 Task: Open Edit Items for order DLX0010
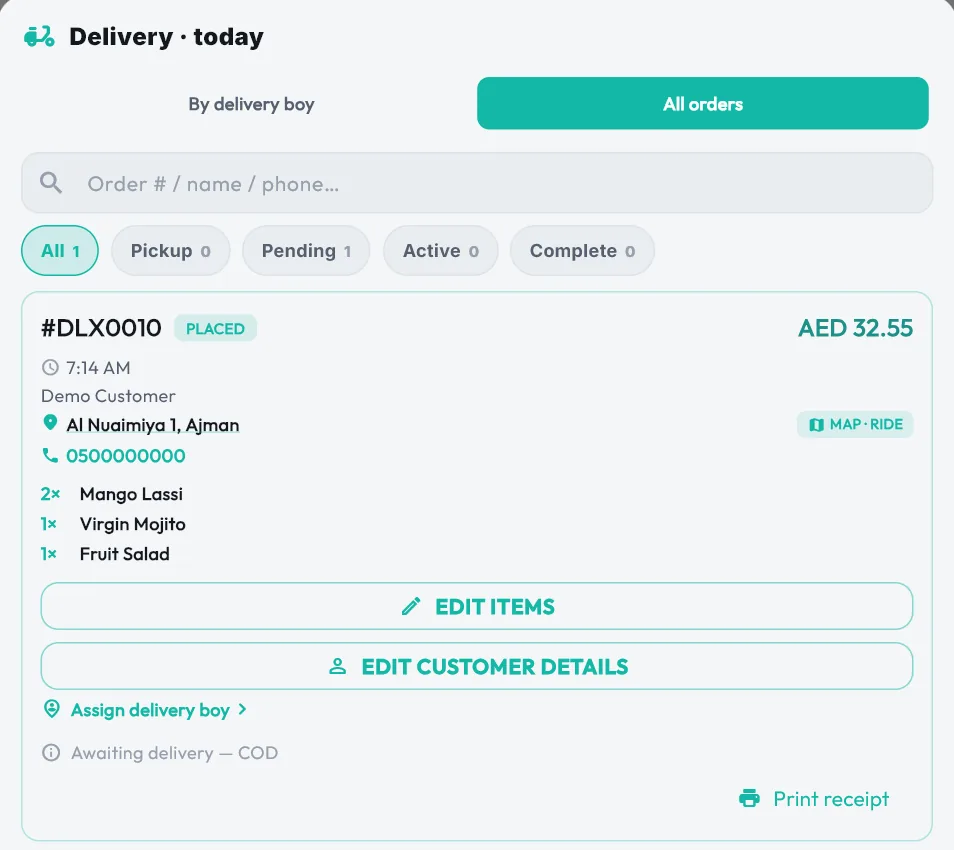click(x=477, y=606)
